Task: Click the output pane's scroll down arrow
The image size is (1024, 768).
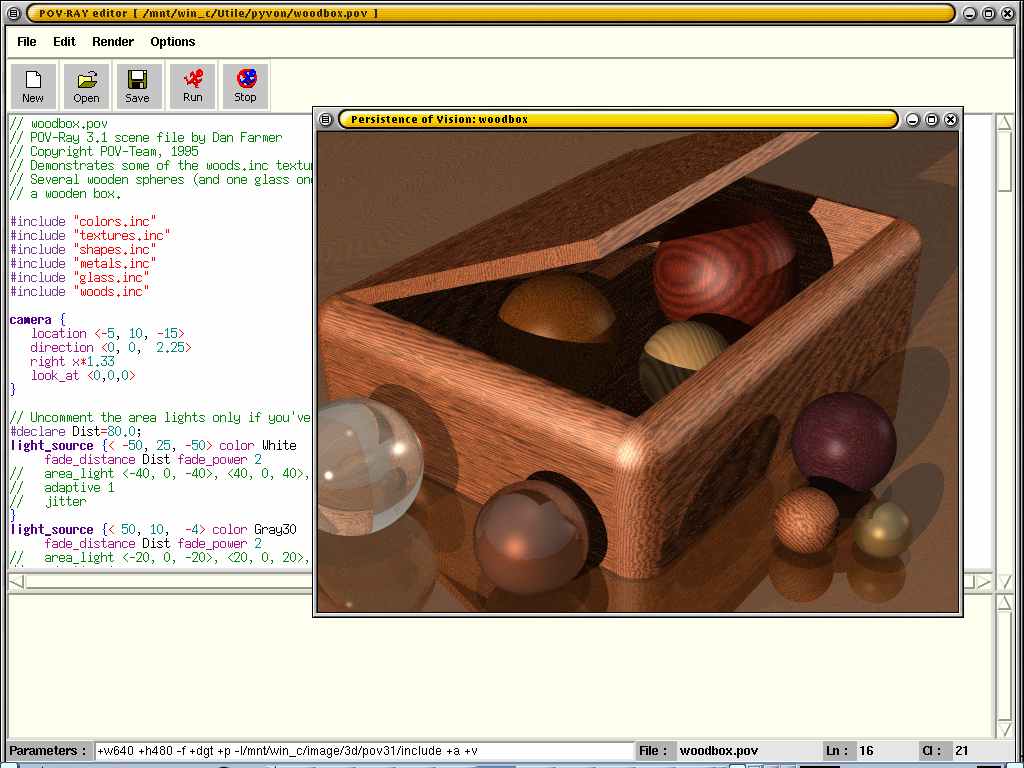Action: [x=1004, y=730]
